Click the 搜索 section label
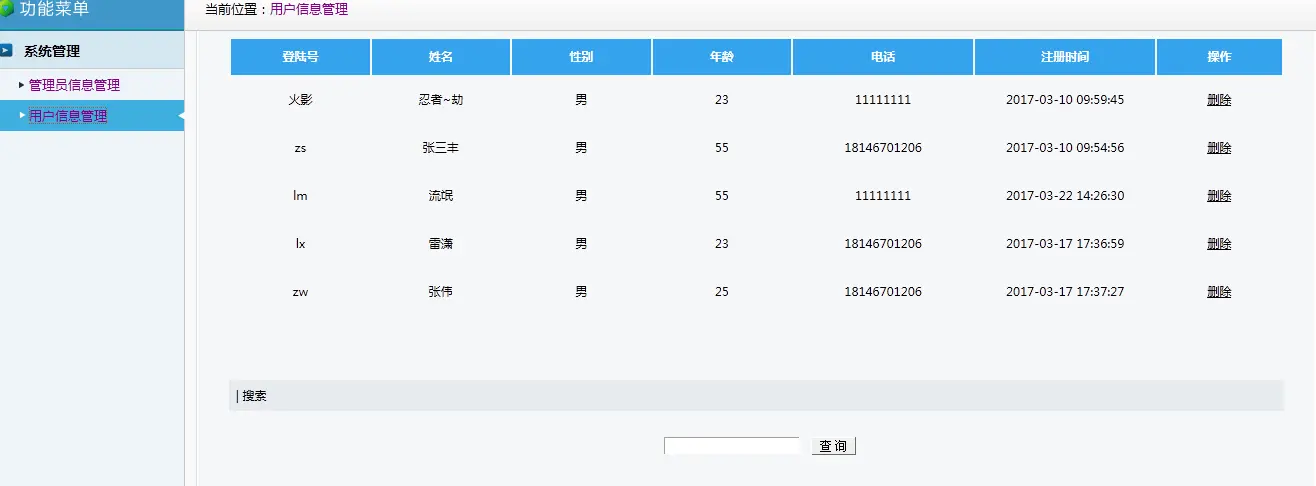This screenshot has width=1316, height=486. click(x=254, y=396)
